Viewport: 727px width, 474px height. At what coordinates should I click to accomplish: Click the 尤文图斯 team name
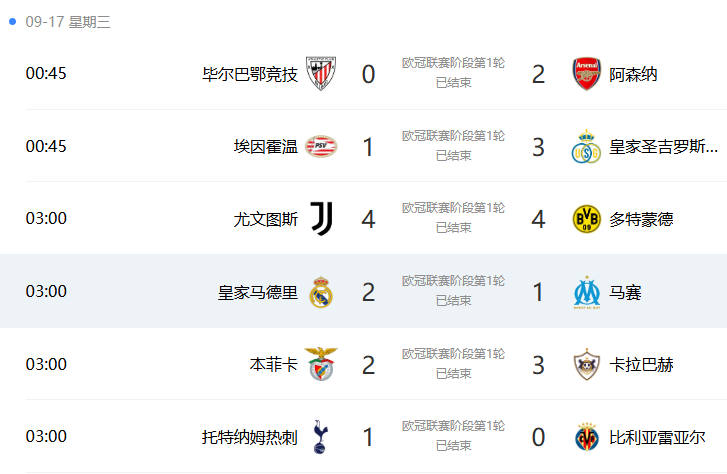266,219
